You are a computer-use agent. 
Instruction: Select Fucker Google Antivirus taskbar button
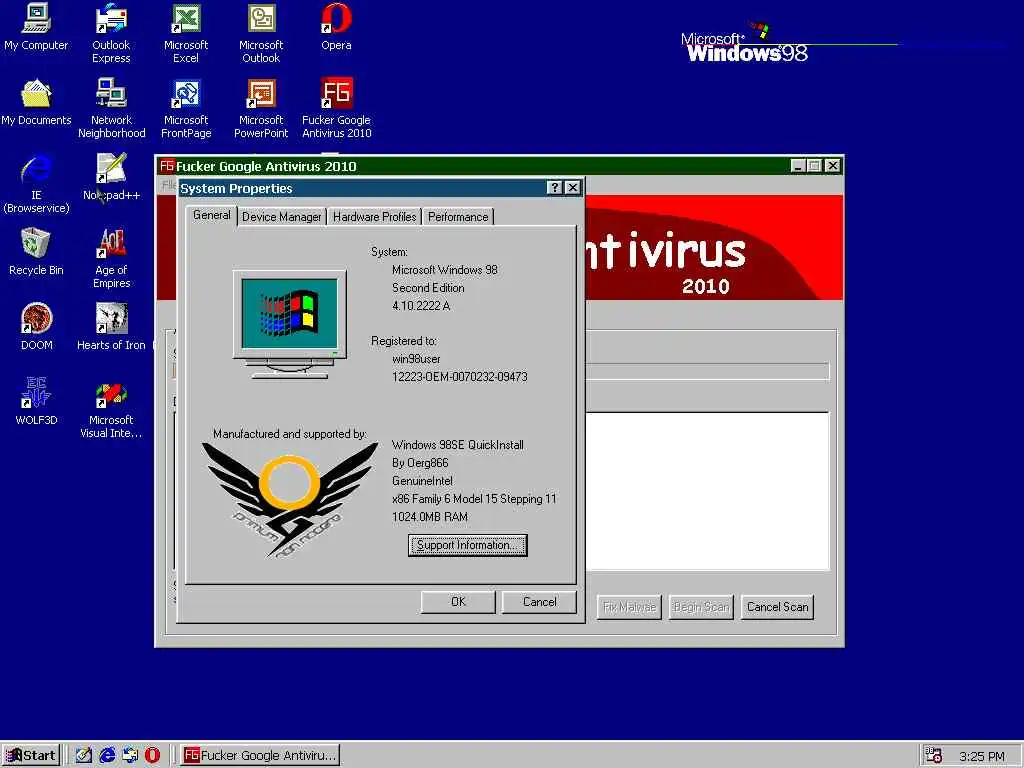tap(260, 756)
